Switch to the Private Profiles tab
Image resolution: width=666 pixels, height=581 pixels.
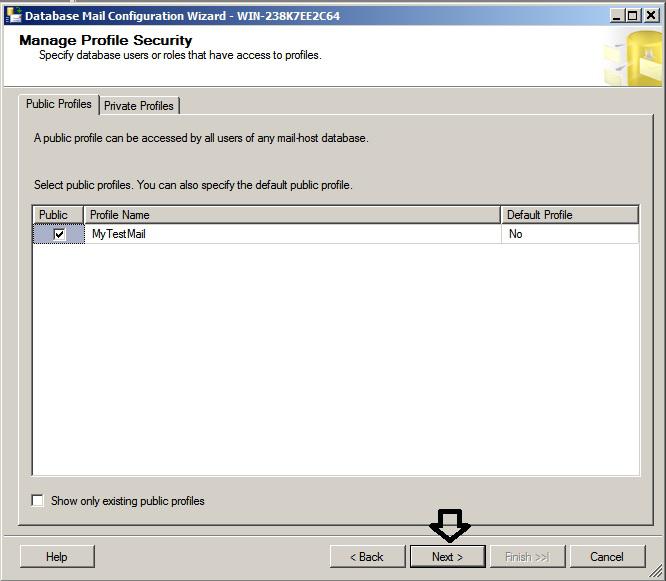point(139,106)
